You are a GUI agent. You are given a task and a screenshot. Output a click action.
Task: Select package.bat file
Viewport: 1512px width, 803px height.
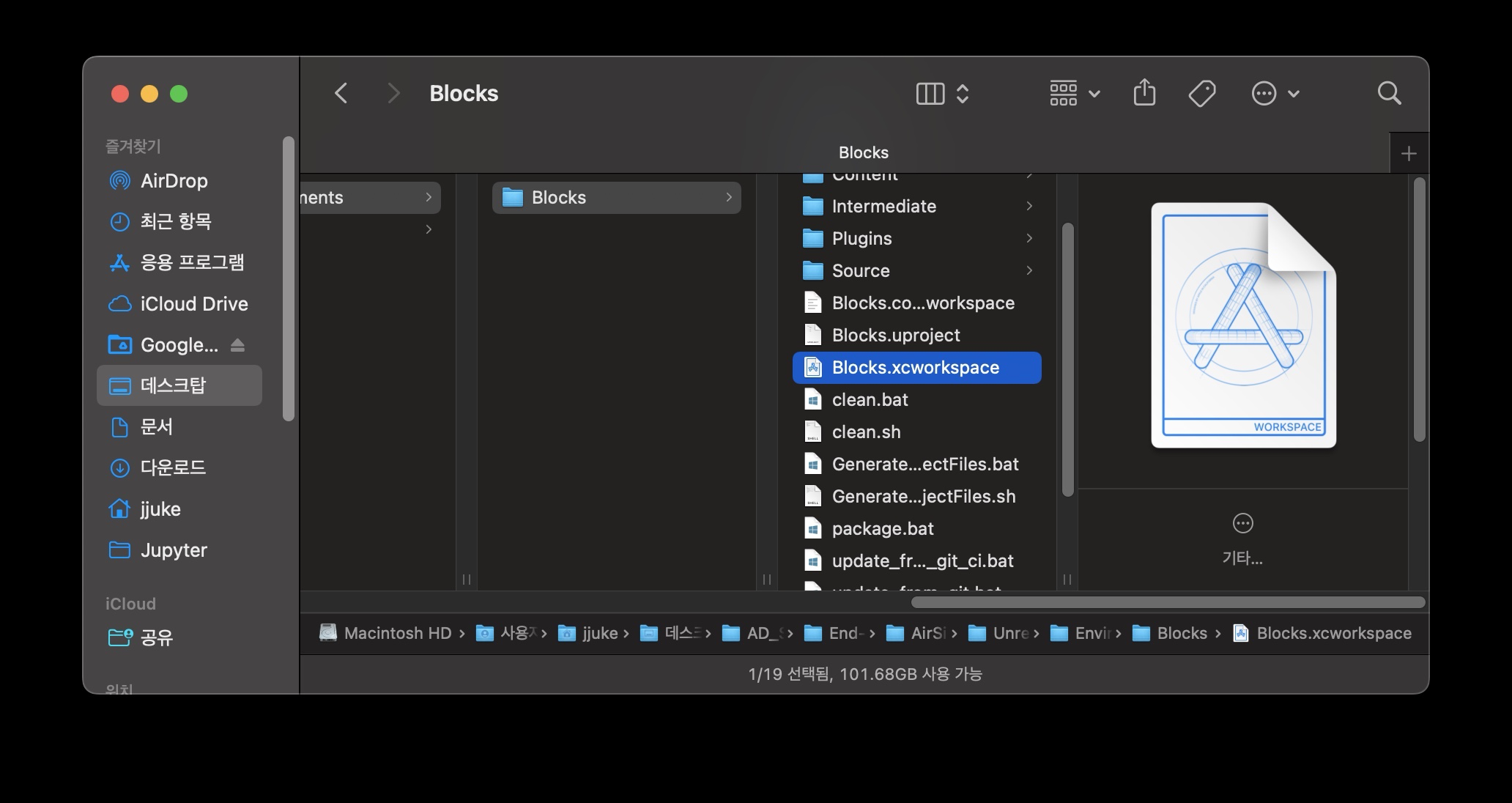click(916, 529)
